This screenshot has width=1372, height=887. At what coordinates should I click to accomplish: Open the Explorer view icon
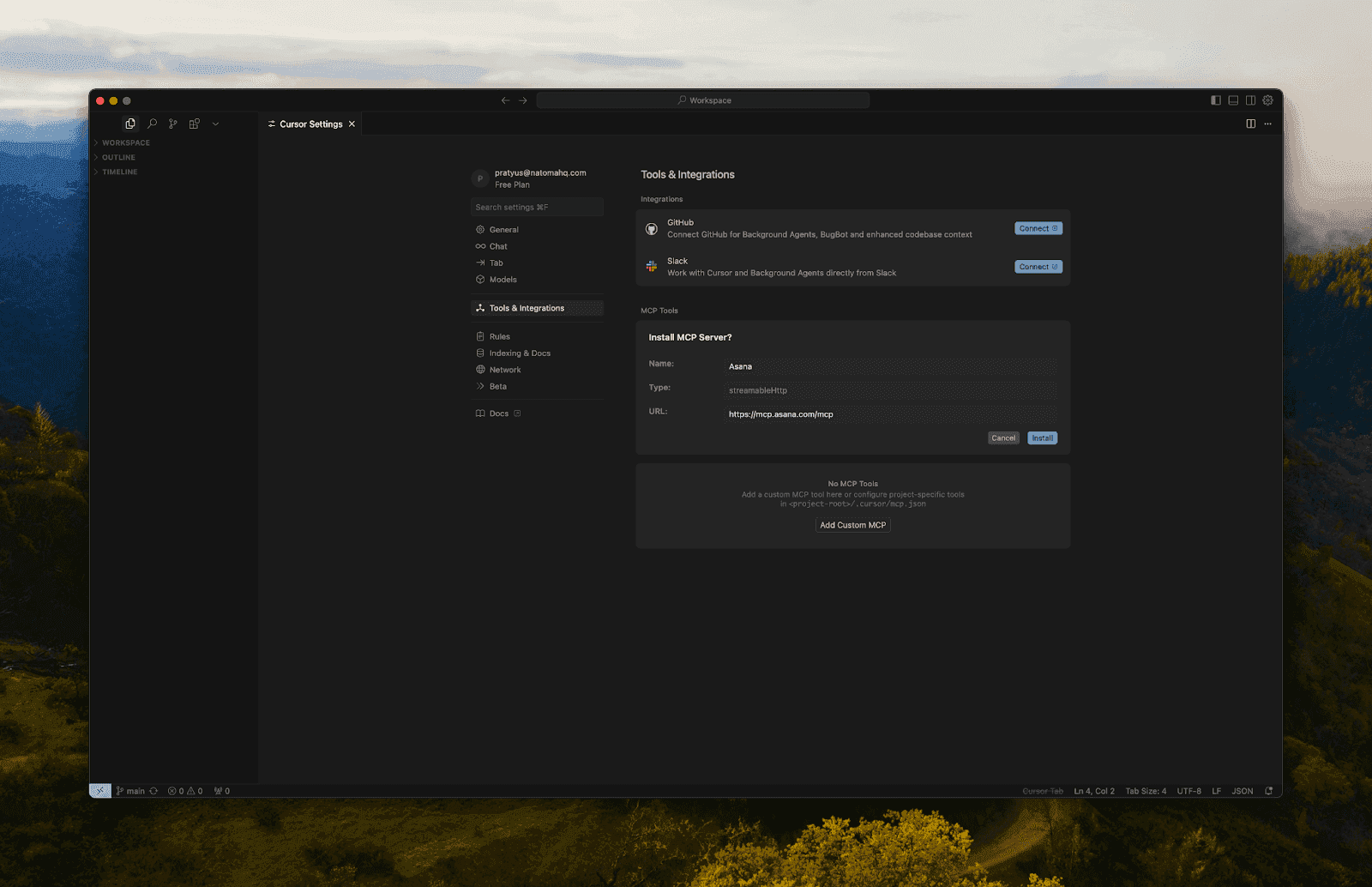(130, 124)
